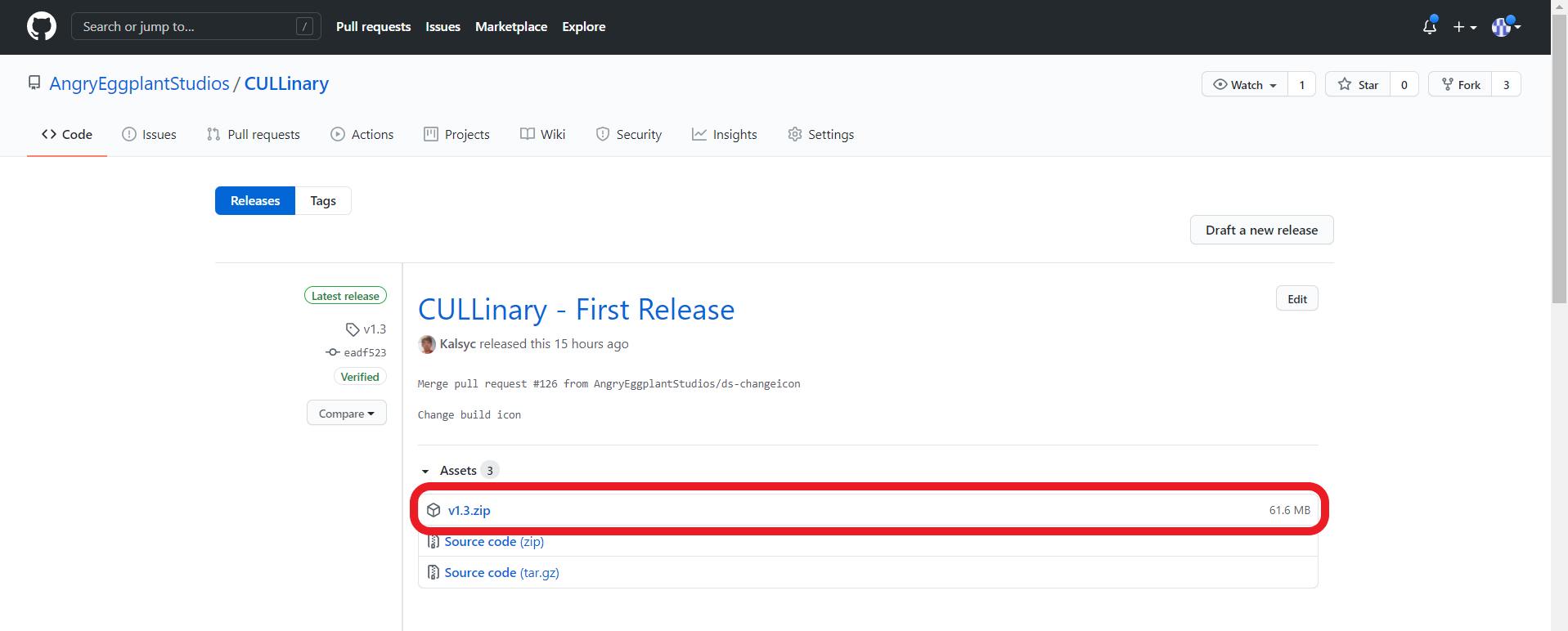Switch to the Insights tab
Viewport: 1568px width, 631px height.
(x=725, y=134)
